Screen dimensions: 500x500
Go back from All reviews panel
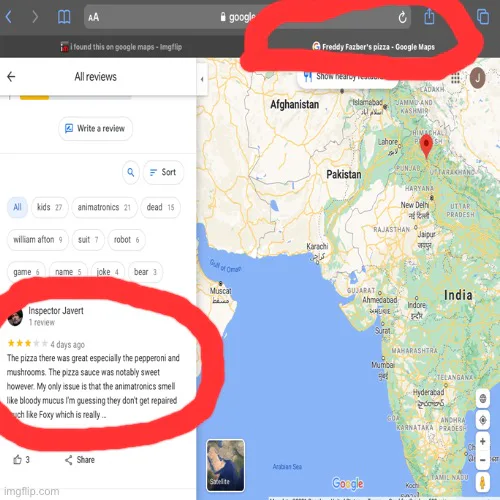11,77
